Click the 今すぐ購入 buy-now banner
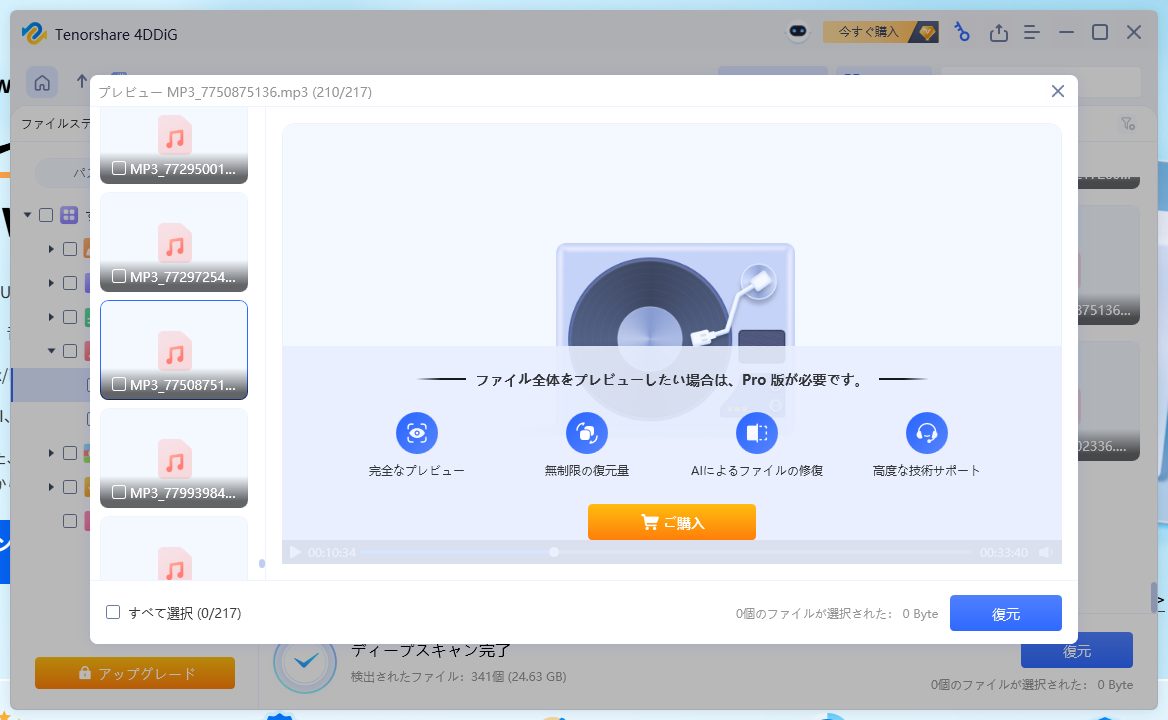The image size is (1168, 720). point(880,32)
